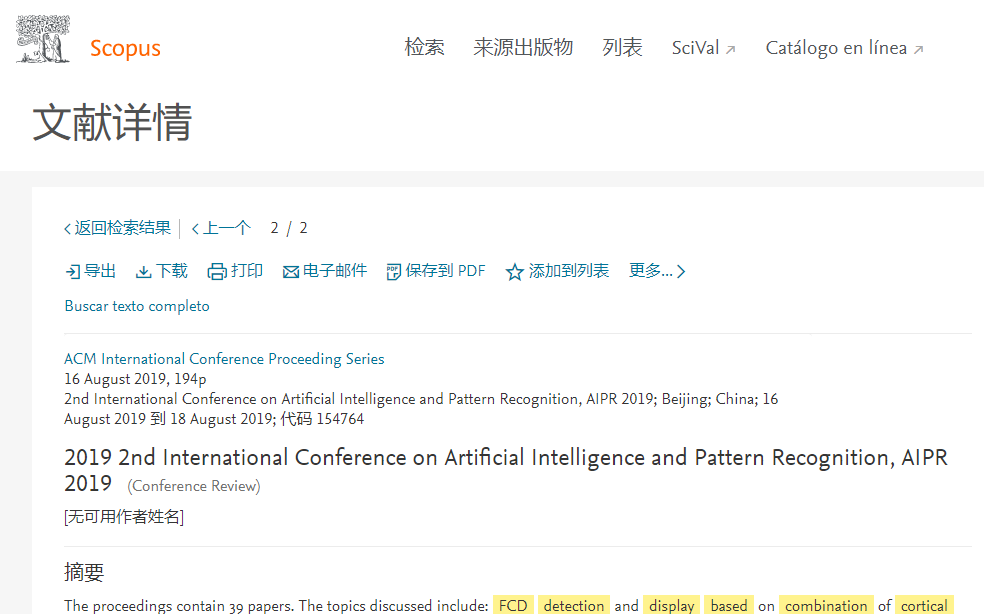Click the 打印 printer icon
The width and height of the screenshot is (984, 614).
(217, 272)
